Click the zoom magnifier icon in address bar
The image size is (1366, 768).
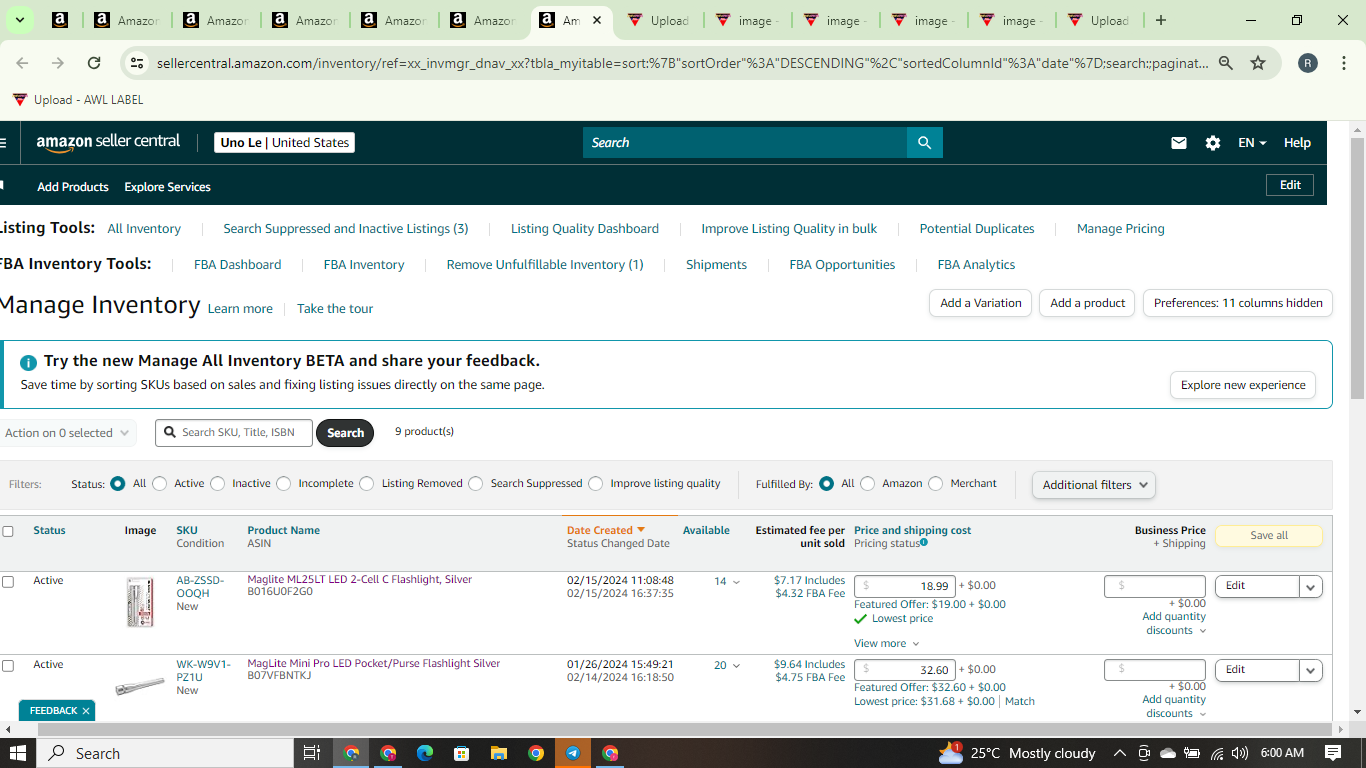pyautogui.click(x=1226, y=63)
